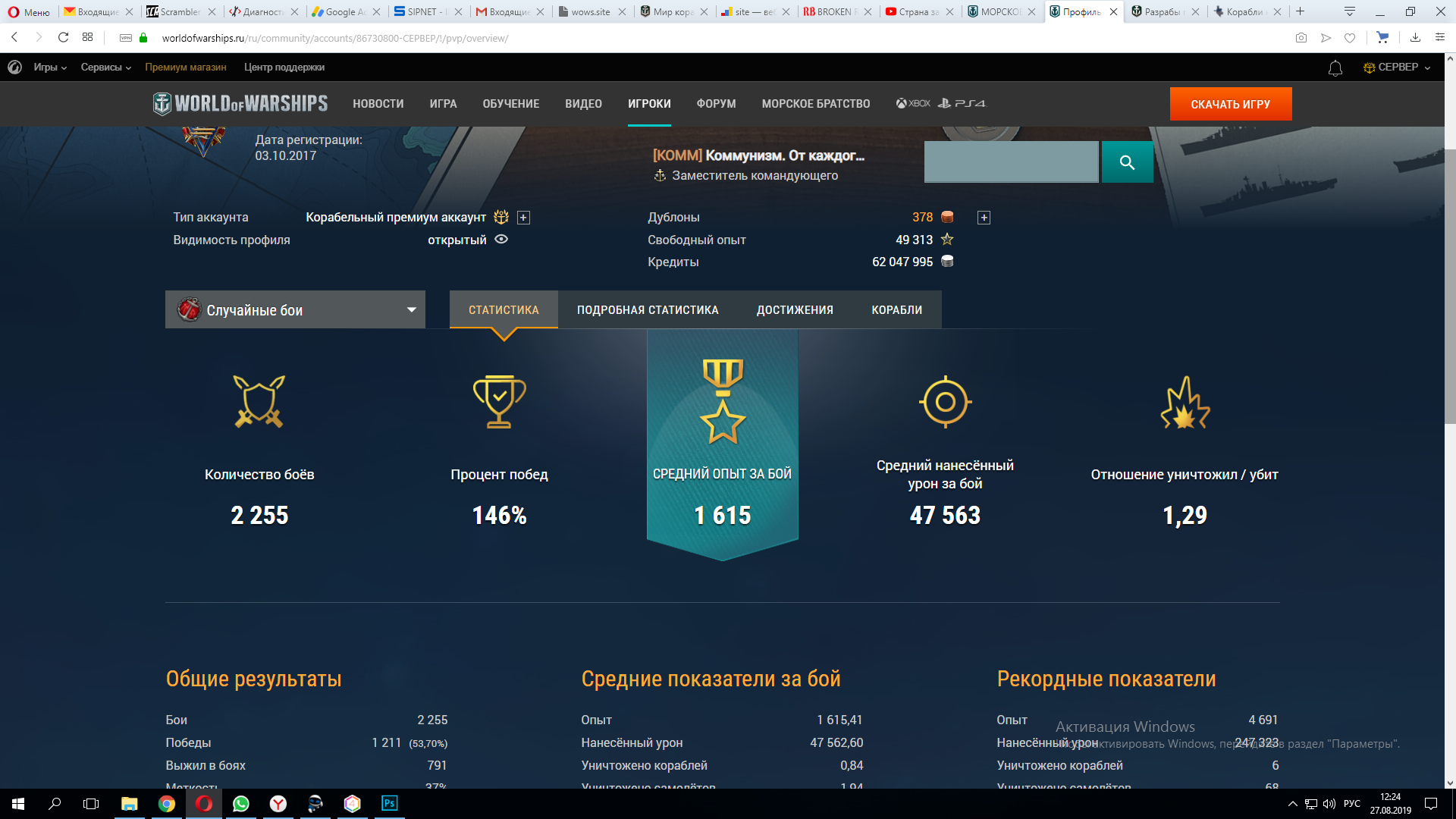Open the Opera speed dial grid icon
Image resolution: width=1456 pixels, height=819 pixels.
(88, 38)
